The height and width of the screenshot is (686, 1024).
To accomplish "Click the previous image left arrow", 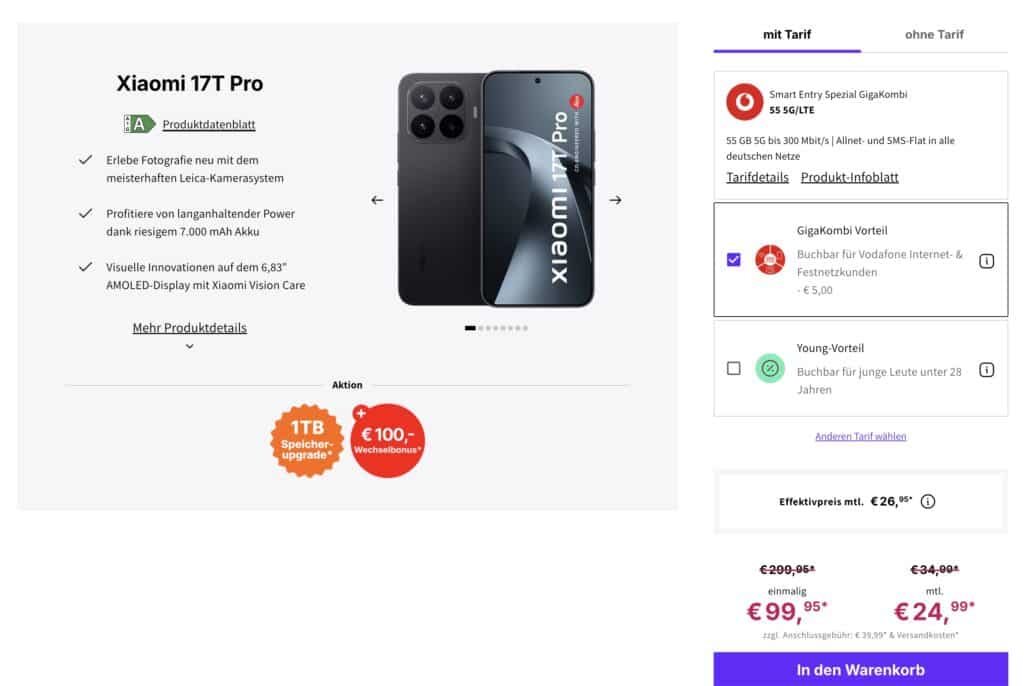I will tap(377, 200).
